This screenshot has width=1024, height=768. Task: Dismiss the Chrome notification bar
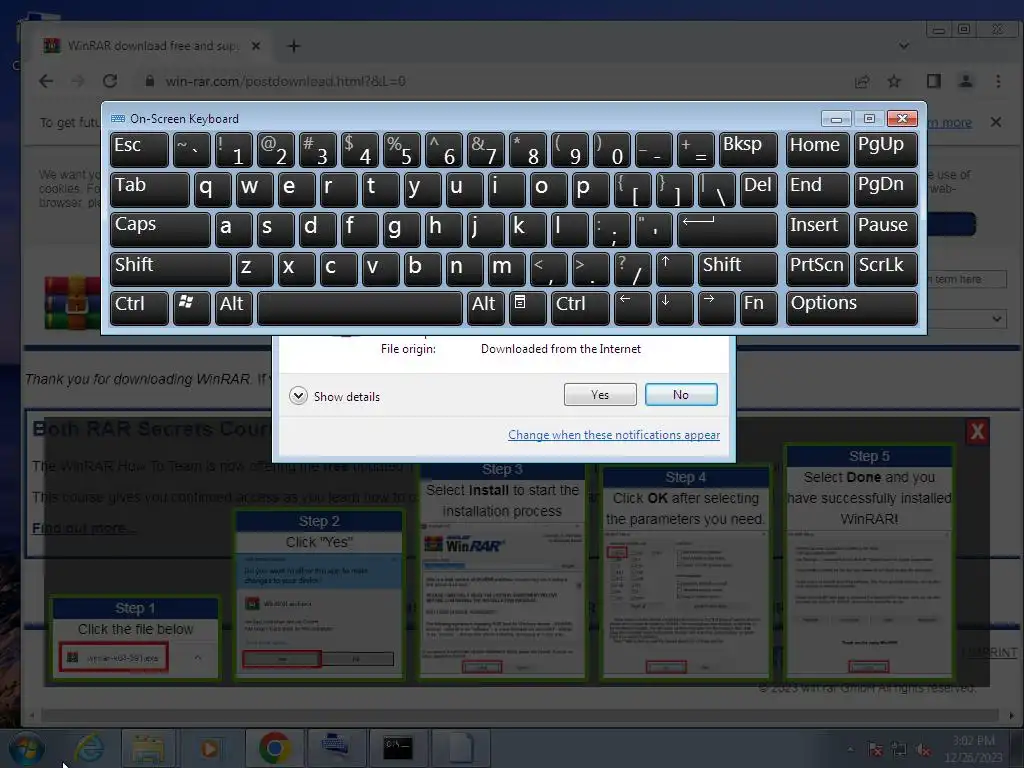point(995,122)
